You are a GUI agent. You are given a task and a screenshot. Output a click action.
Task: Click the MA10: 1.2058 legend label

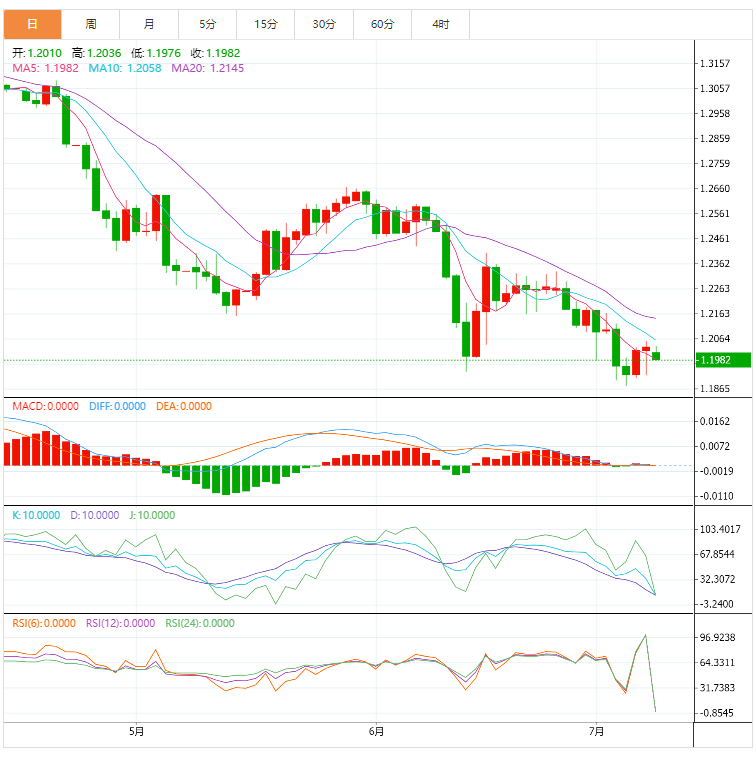coord(125,68)
